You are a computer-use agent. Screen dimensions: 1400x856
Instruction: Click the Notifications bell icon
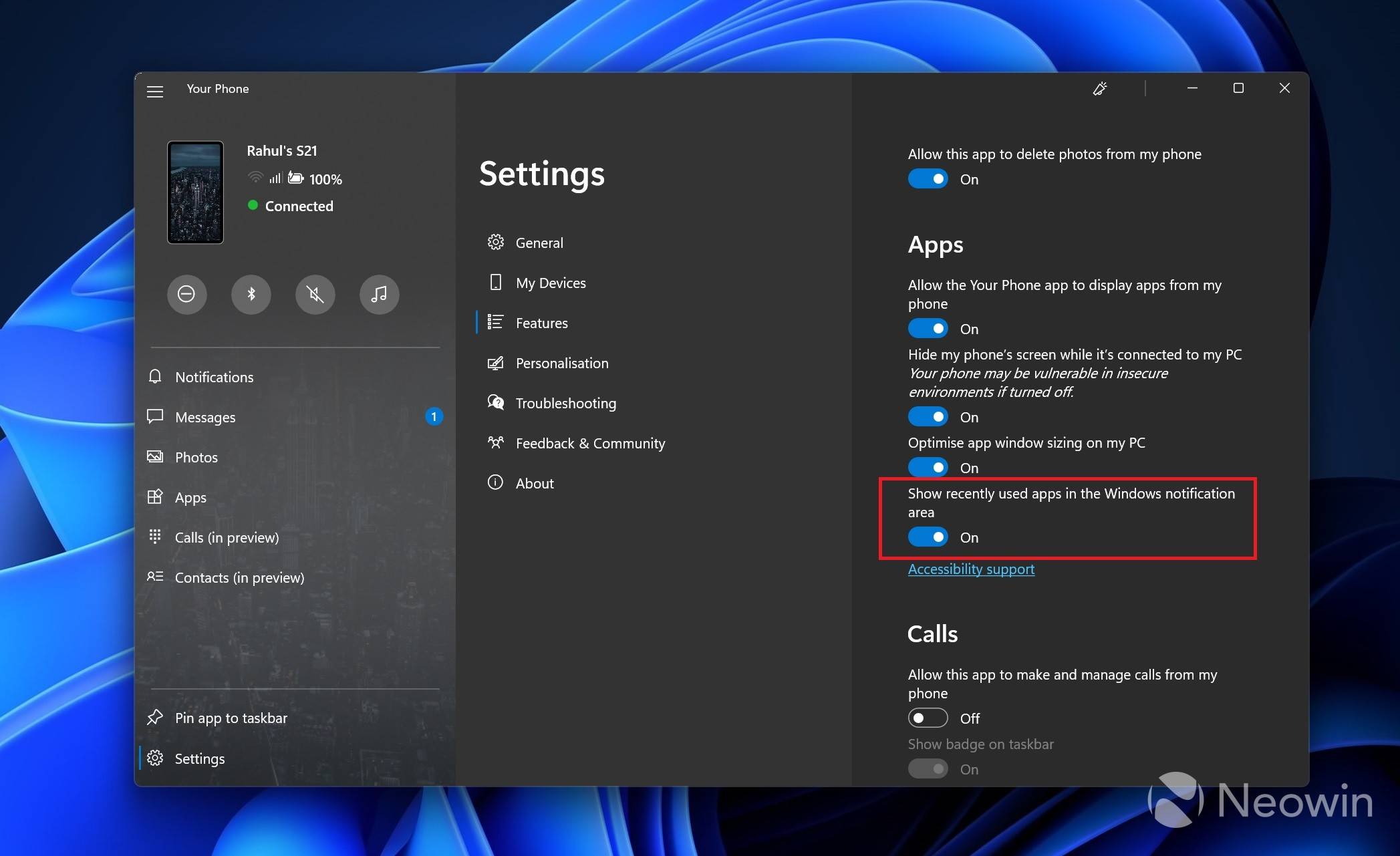click(155, 376)
